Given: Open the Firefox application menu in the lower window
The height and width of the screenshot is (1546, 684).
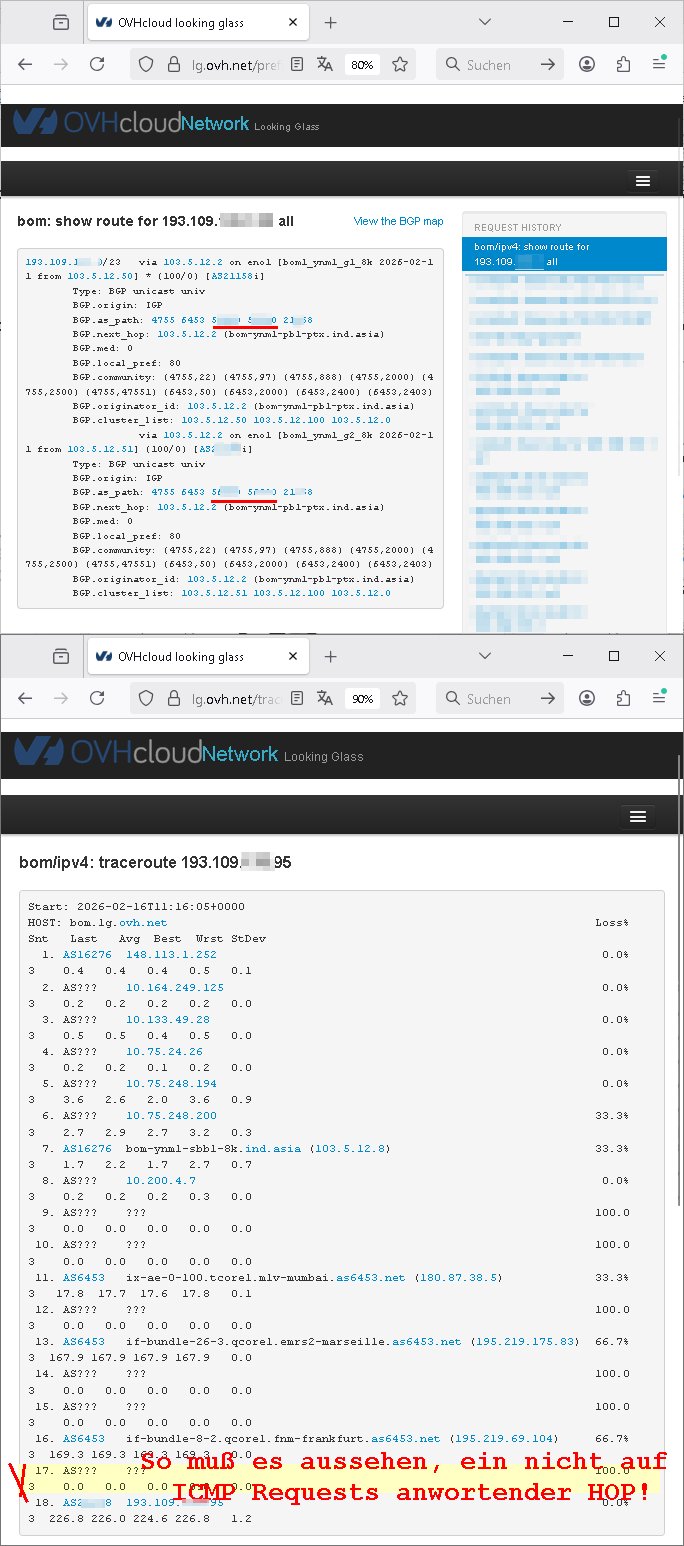Looking at the screenshot, I should pyautogui.click(x=659, y=698).
